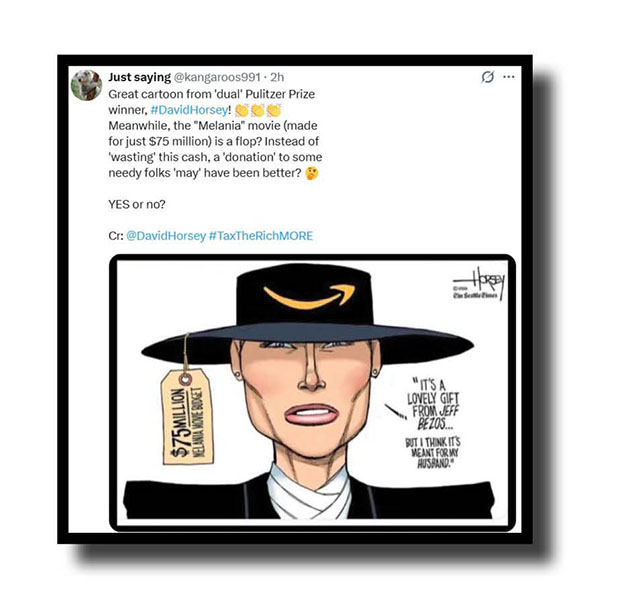Viewport: 624px width, 616px height.
Task: Click the 'Just saying' display name
Action: (140, 77)
